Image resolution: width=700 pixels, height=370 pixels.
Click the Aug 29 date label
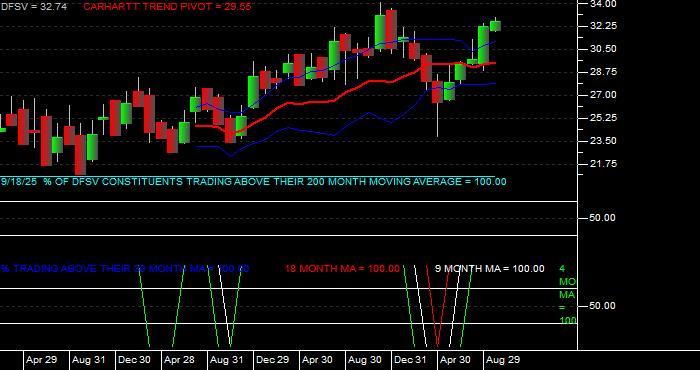[x=503, y=360]
